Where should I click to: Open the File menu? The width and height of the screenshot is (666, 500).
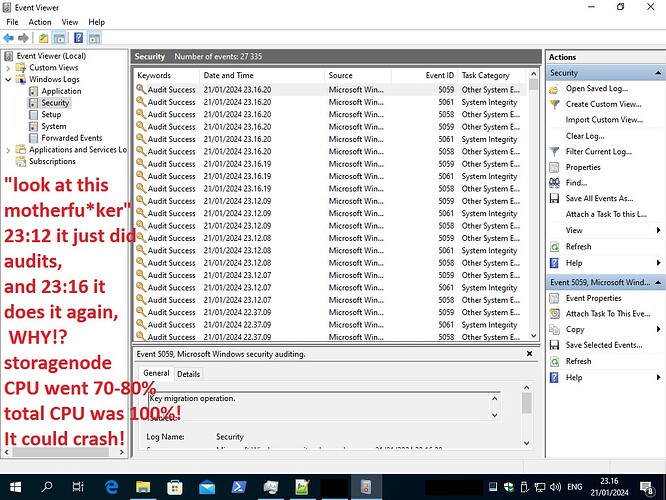tap(12, 22)
